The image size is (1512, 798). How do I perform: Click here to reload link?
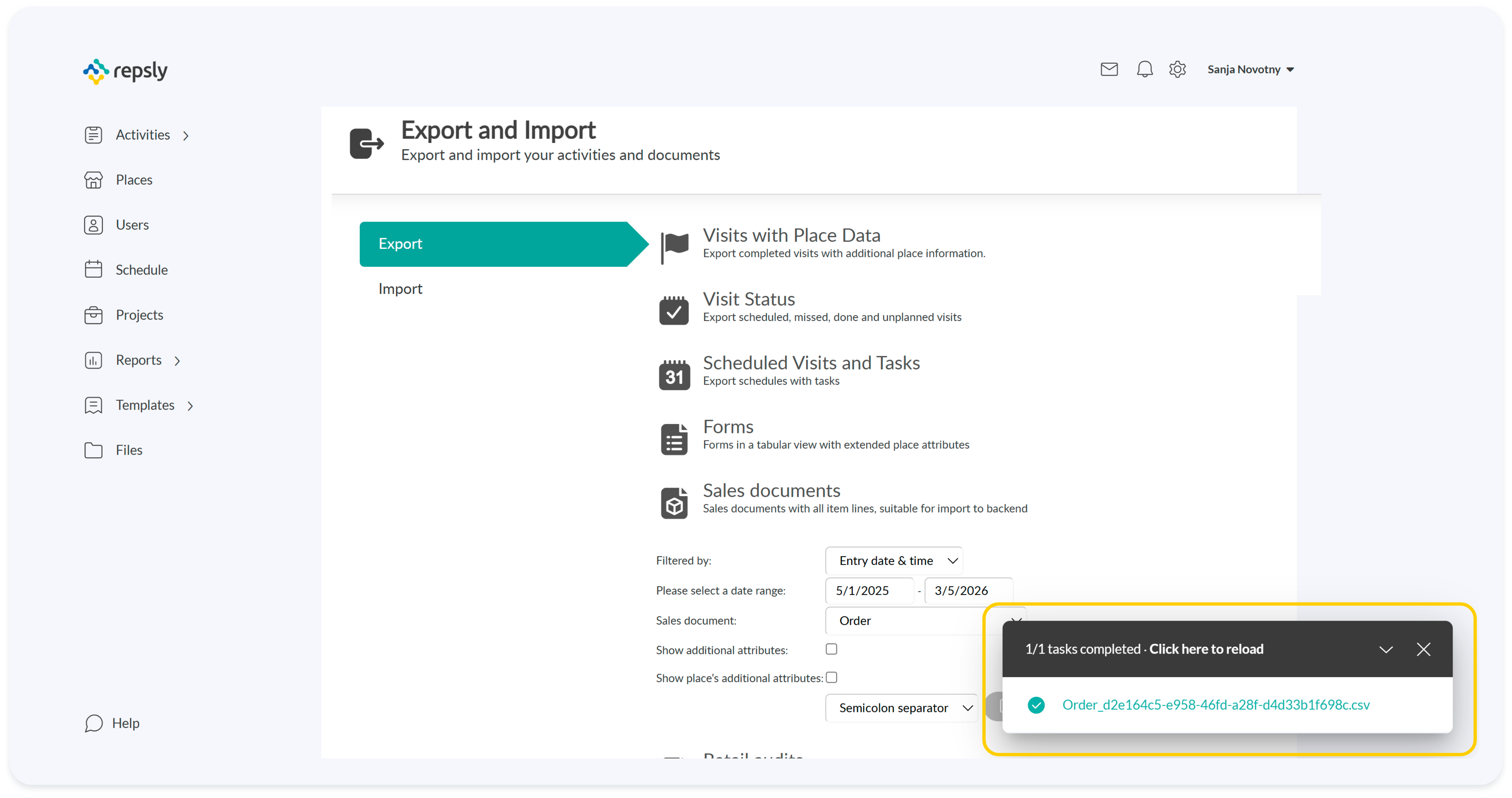click(1206, 649)
